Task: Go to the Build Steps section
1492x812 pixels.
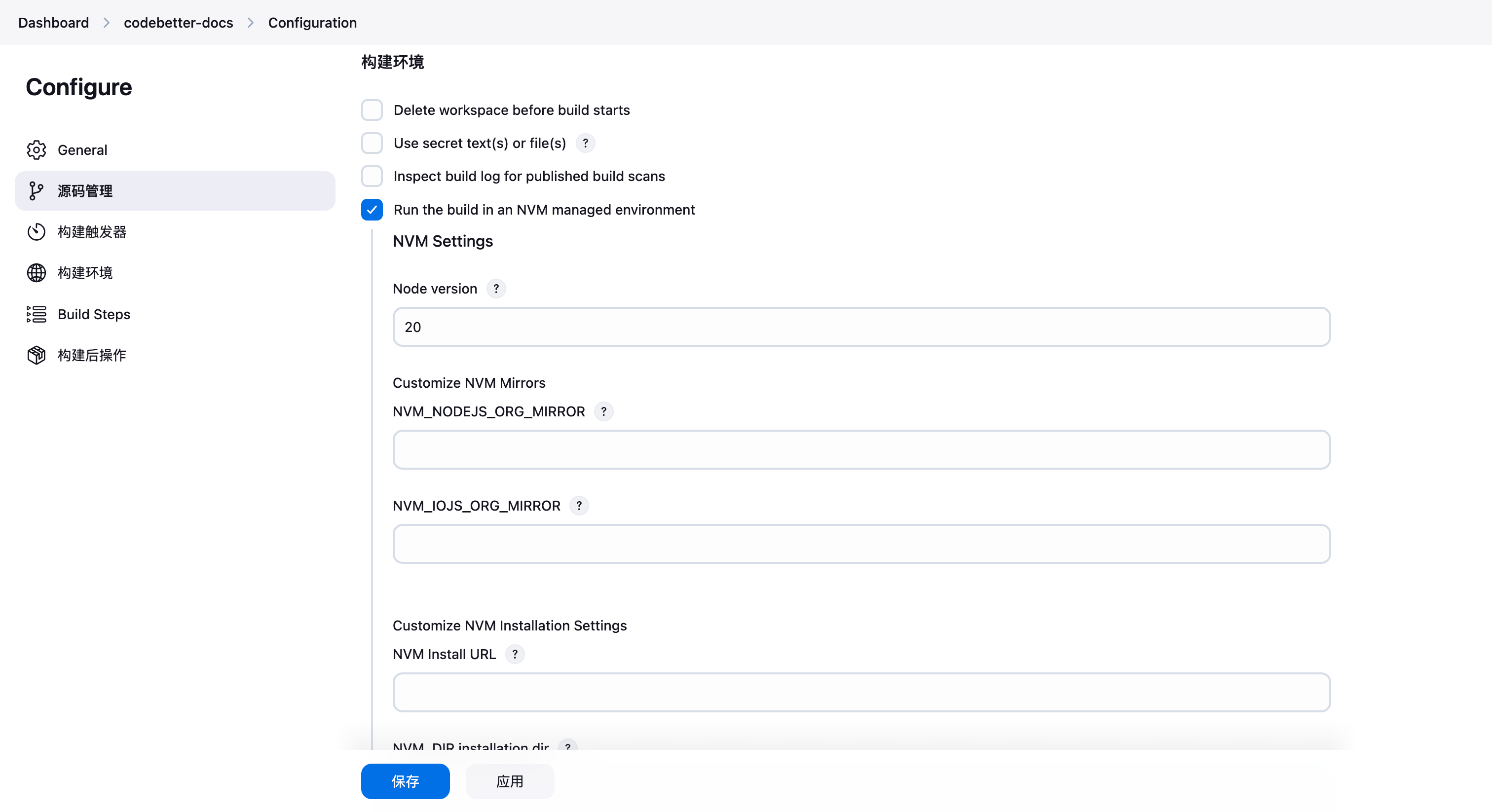Action: point(175,314)
